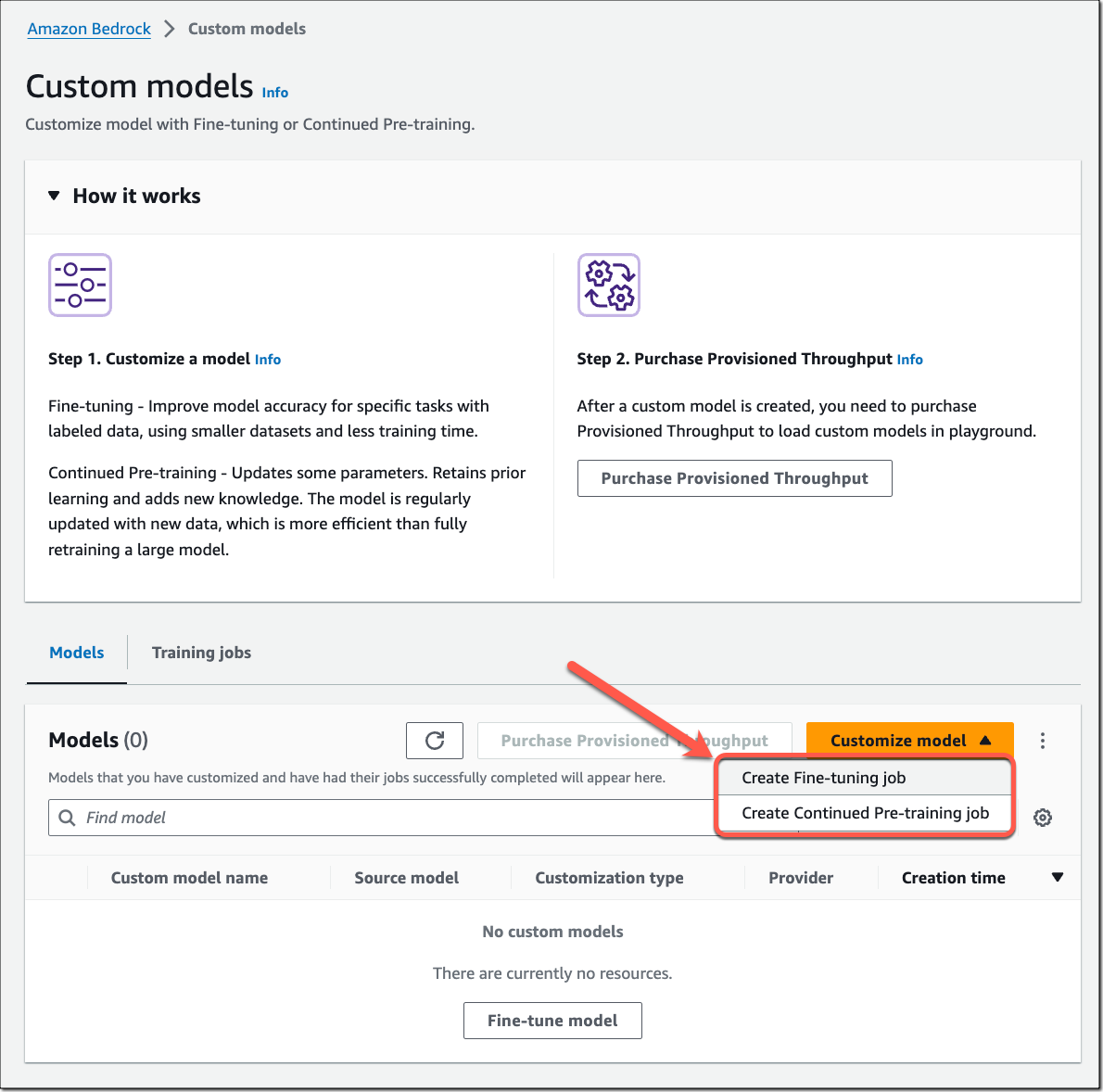Click the search magnifier icon in Find model

pos(67,818)
